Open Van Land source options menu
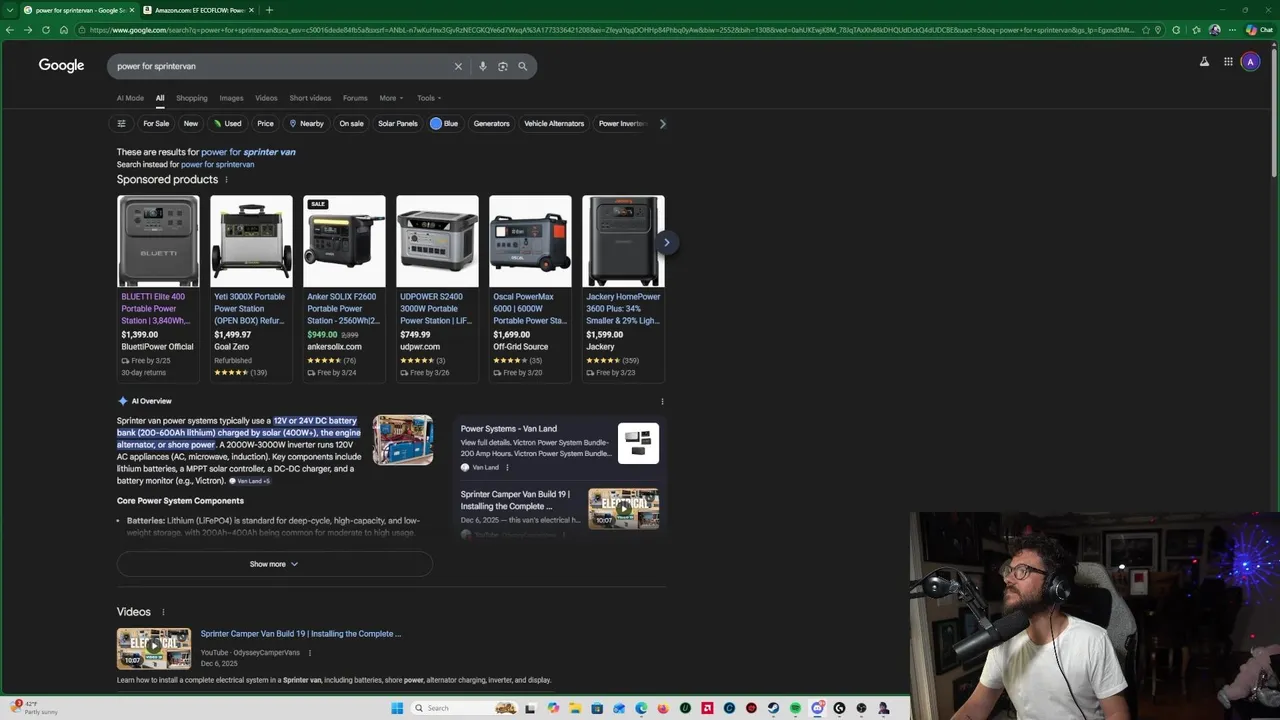Viewport: 1280px width, 720px height. pyautogui.click(x=507, y=467)
